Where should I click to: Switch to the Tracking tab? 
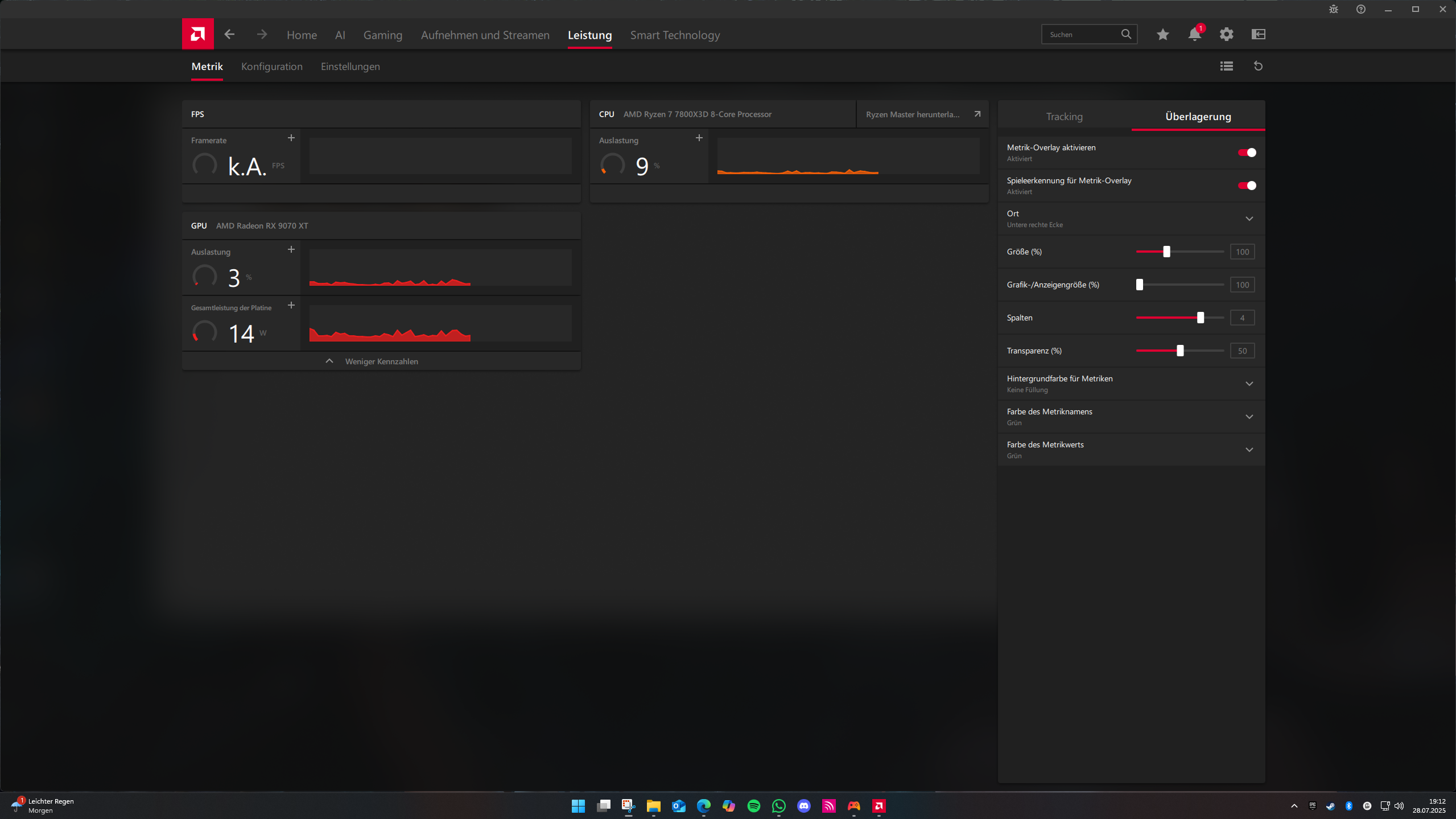[x=1064, y=117]
